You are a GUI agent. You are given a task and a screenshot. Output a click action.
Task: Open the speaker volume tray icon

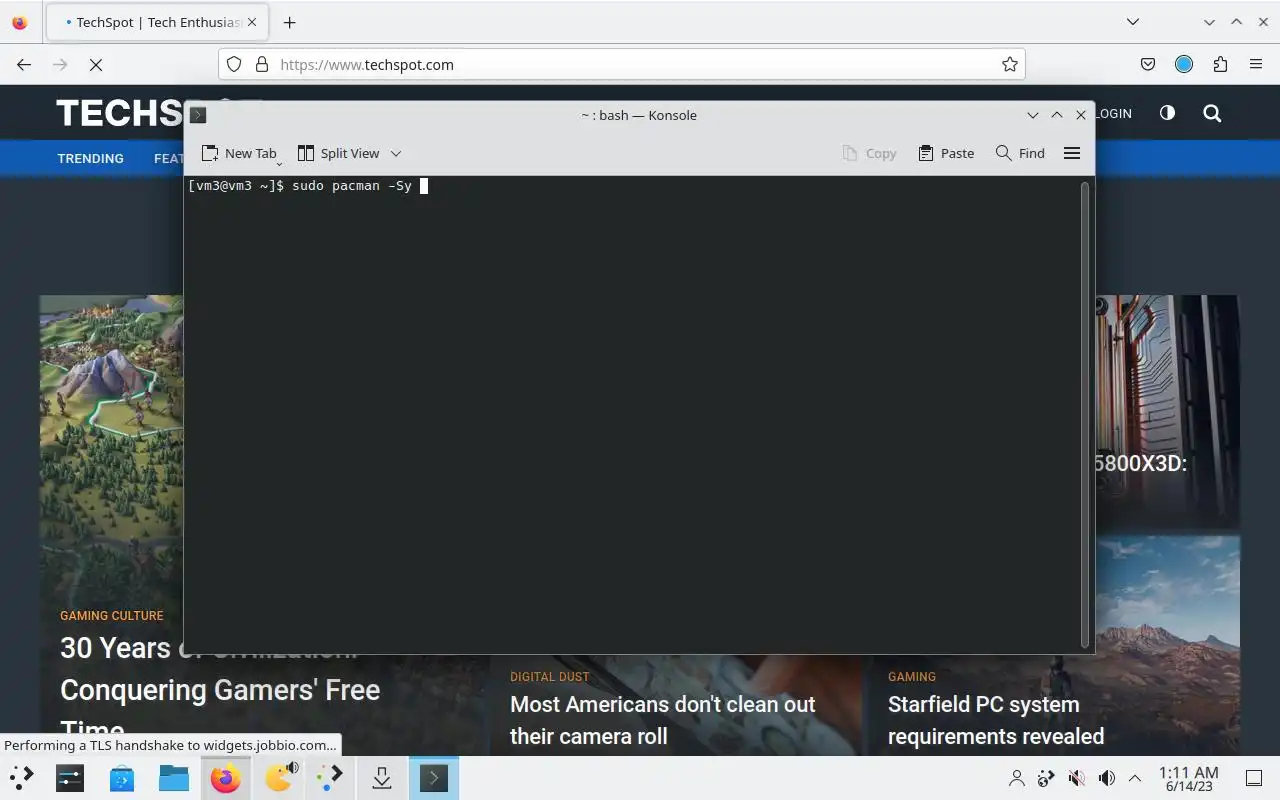click(x=1107, y=778)
